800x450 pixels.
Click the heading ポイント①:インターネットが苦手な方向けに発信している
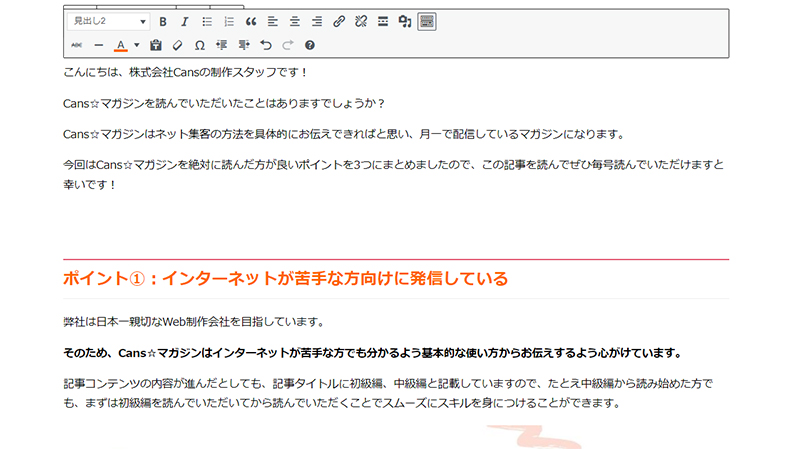coord(285,278)
